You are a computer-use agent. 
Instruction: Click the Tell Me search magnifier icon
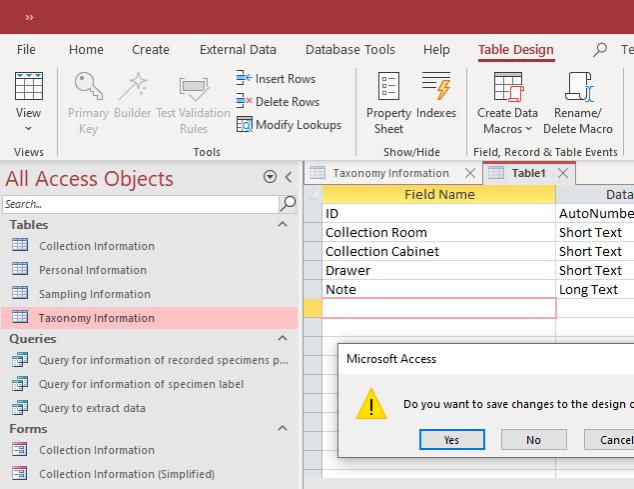pos(600,50)
